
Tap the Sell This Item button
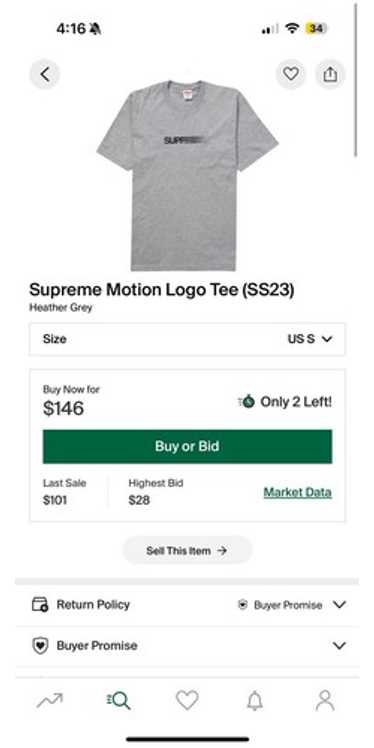pyautogui.click(x=187, y=551)
